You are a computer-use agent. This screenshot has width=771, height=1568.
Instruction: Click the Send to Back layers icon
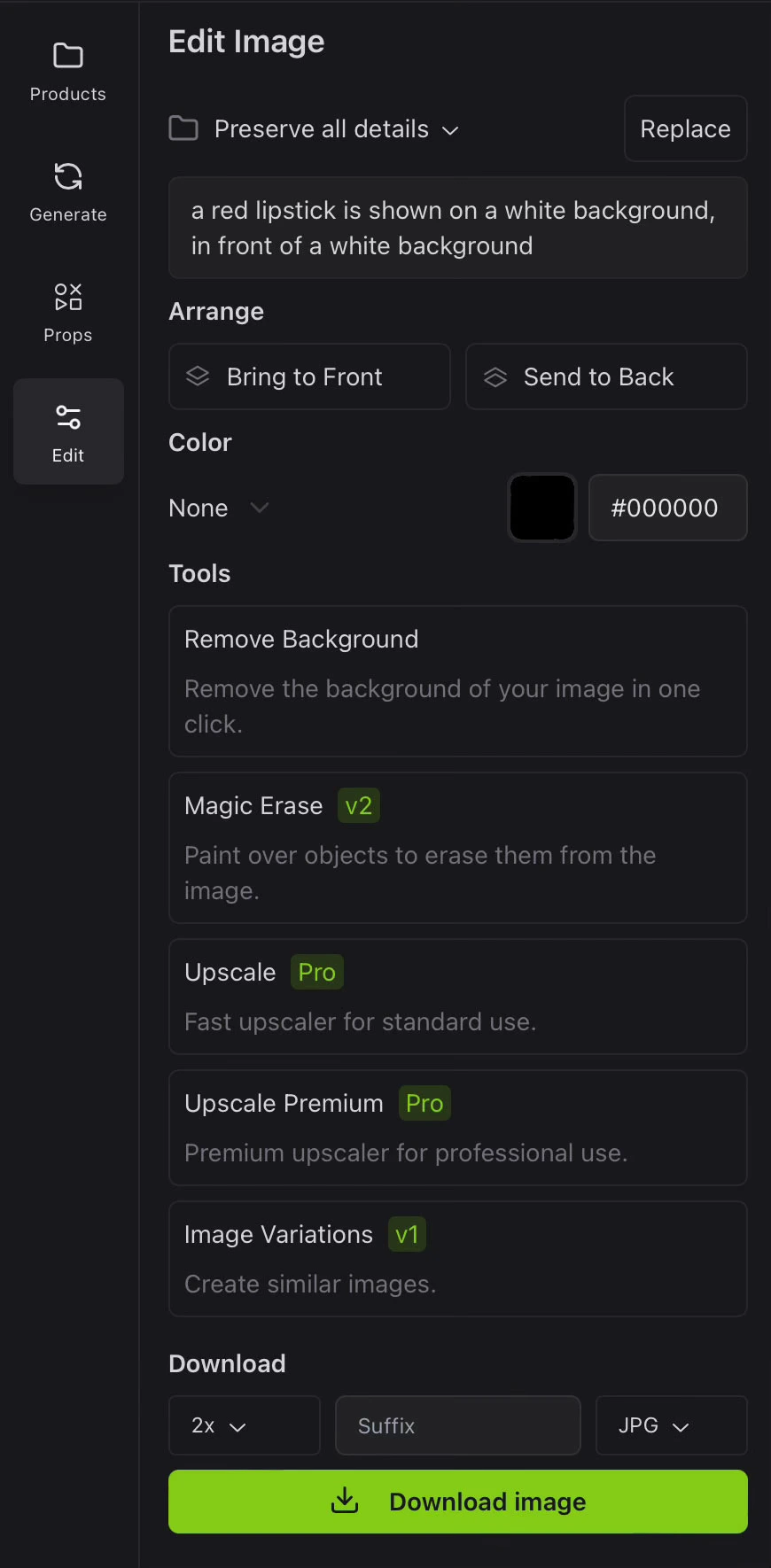(x=495, y=376)
